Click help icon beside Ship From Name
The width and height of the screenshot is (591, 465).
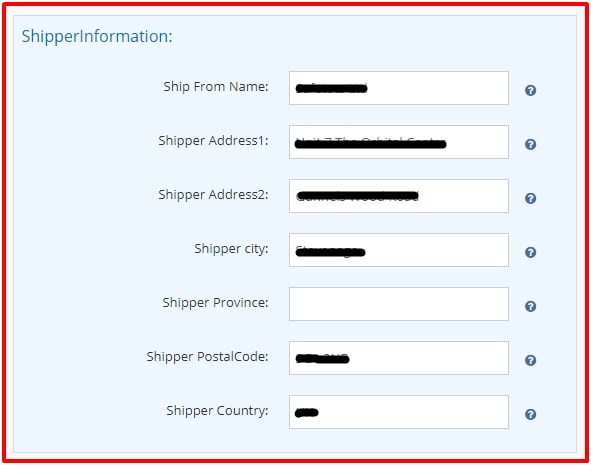[530, 90]
